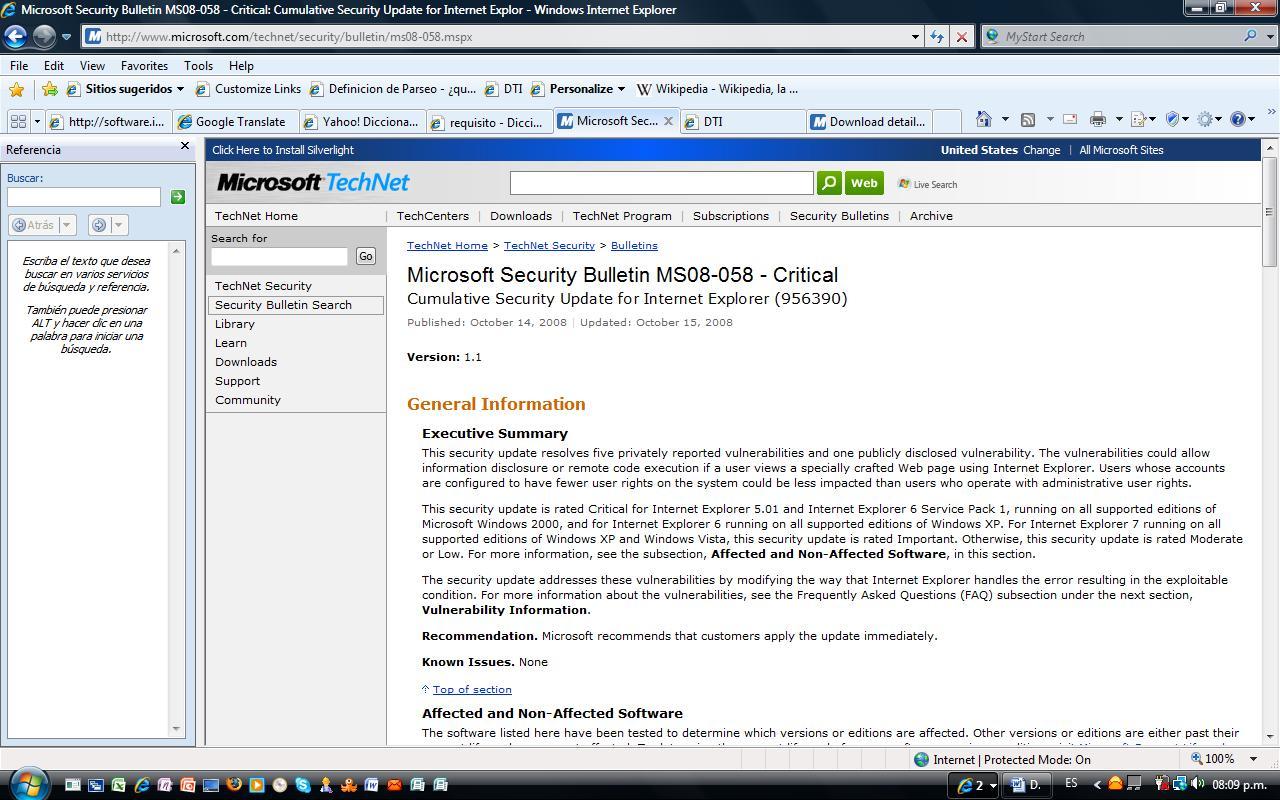Go back with the browser Back arrow

tap(15, 36)
